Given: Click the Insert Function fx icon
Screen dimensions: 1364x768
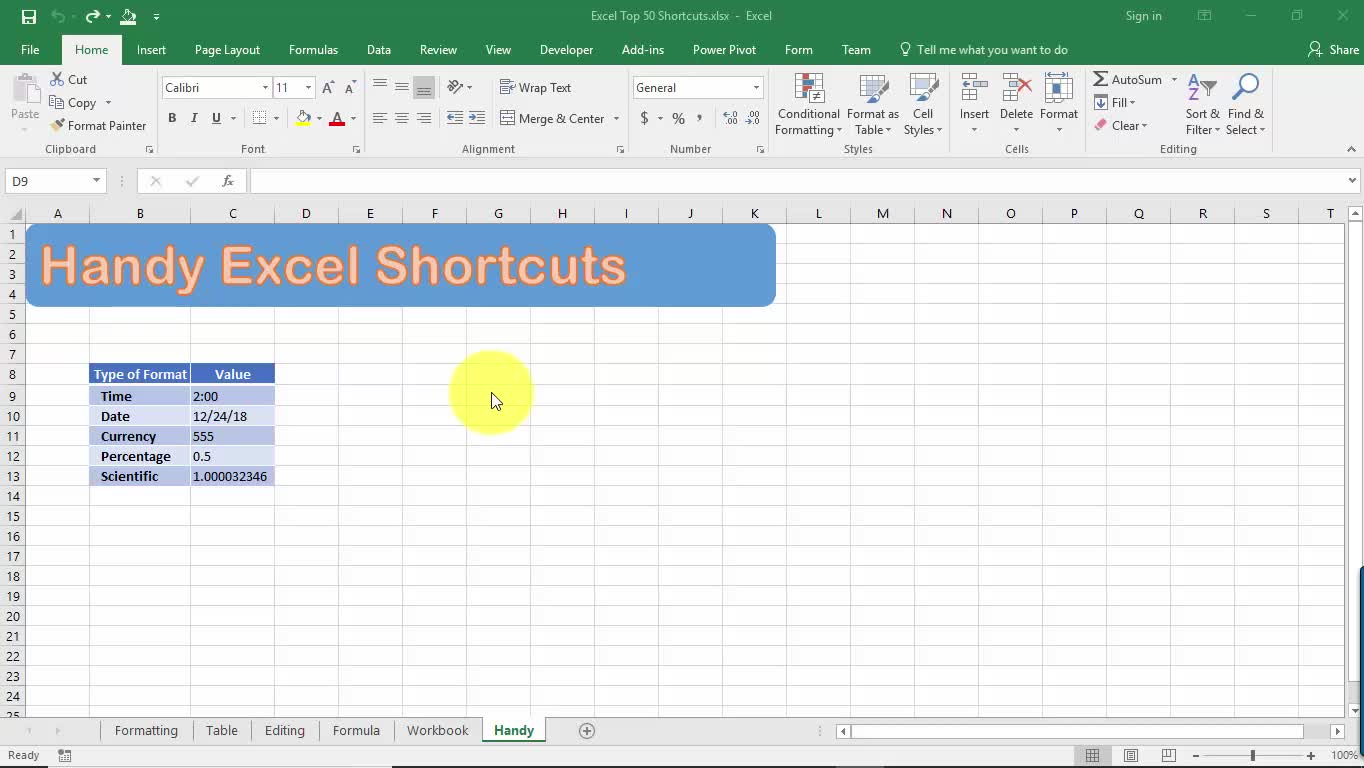Looking at the screenshot, I should pyautogui.click(x=228, y=181).
